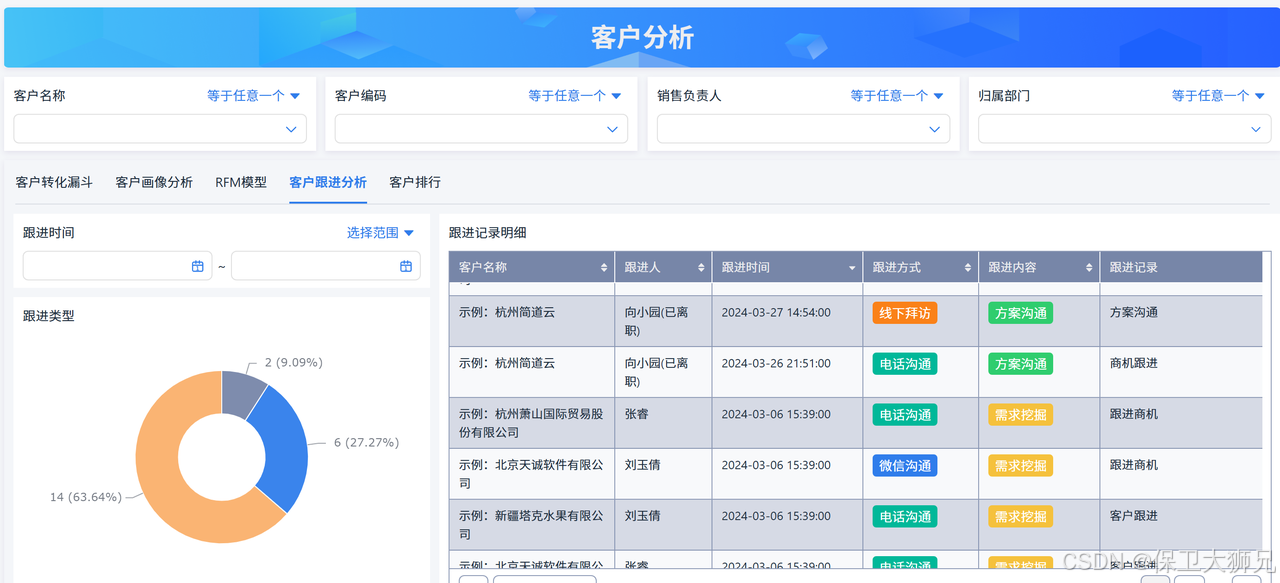Sort table by 跟进人 column

pyautogui.click(x=701, y=267)
